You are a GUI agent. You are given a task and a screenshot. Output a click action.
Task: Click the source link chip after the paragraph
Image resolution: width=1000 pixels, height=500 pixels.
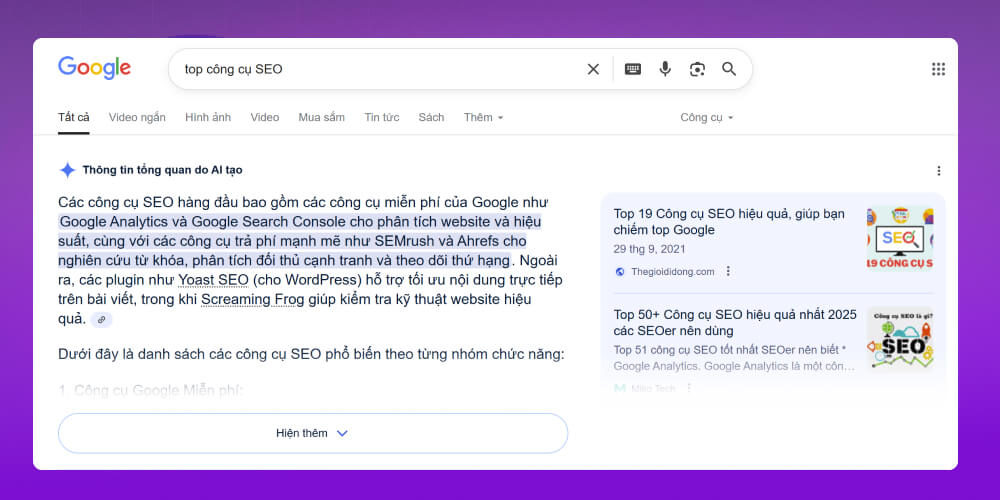coord(101,320)
